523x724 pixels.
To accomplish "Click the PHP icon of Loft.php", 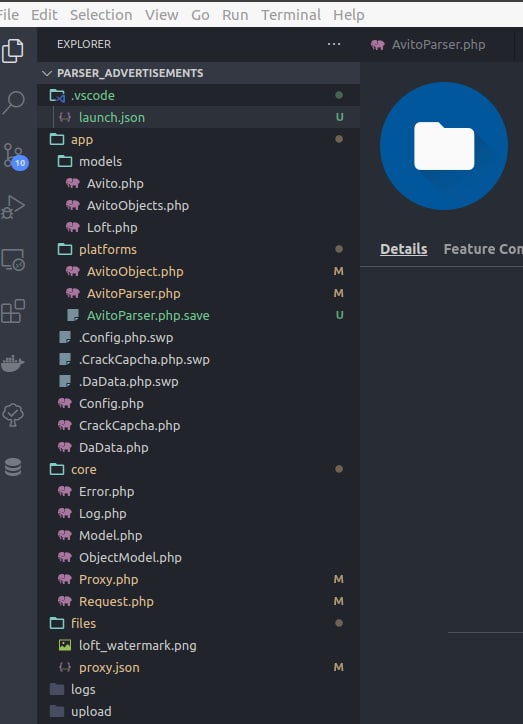I will click(x=72, y=227).
